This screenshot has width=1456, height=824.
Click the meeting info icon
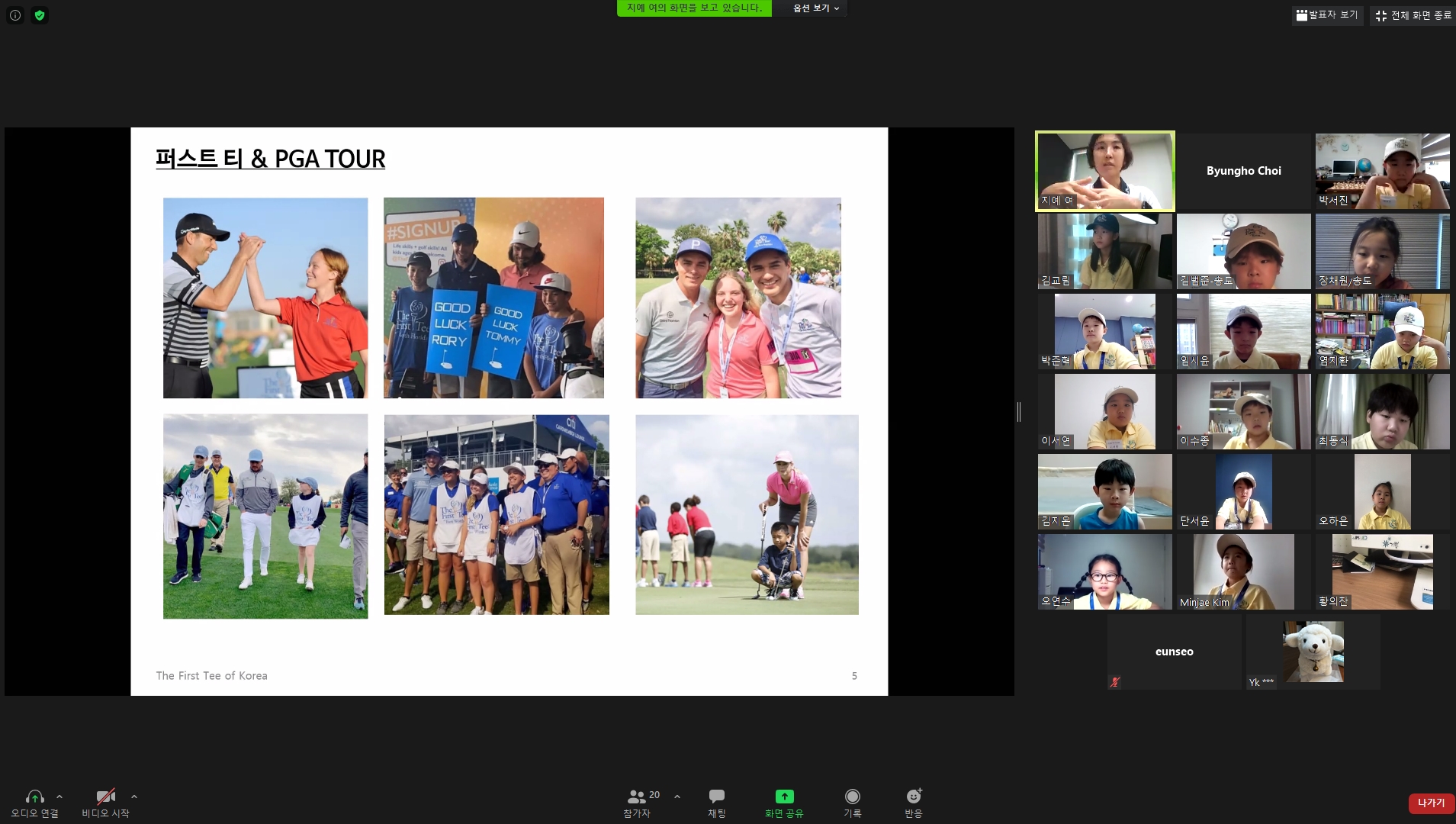pos(15,15)
